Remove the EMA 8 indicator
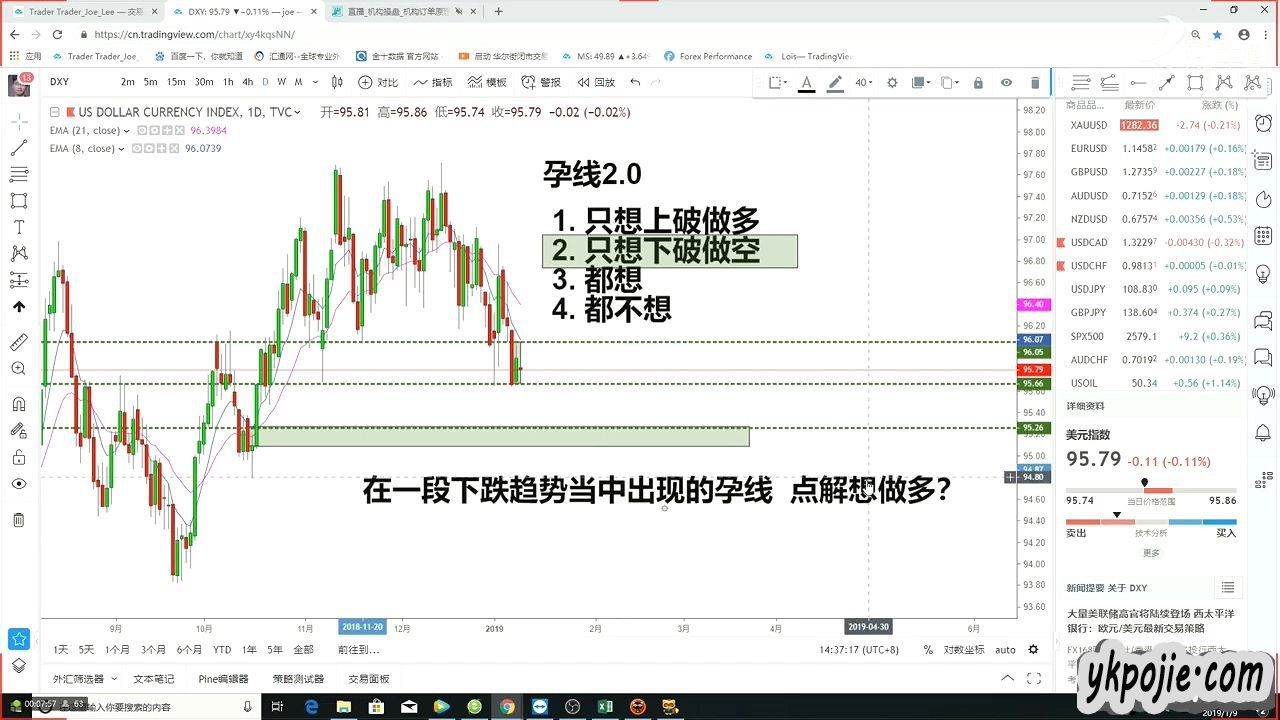 (x=172, y=148)
